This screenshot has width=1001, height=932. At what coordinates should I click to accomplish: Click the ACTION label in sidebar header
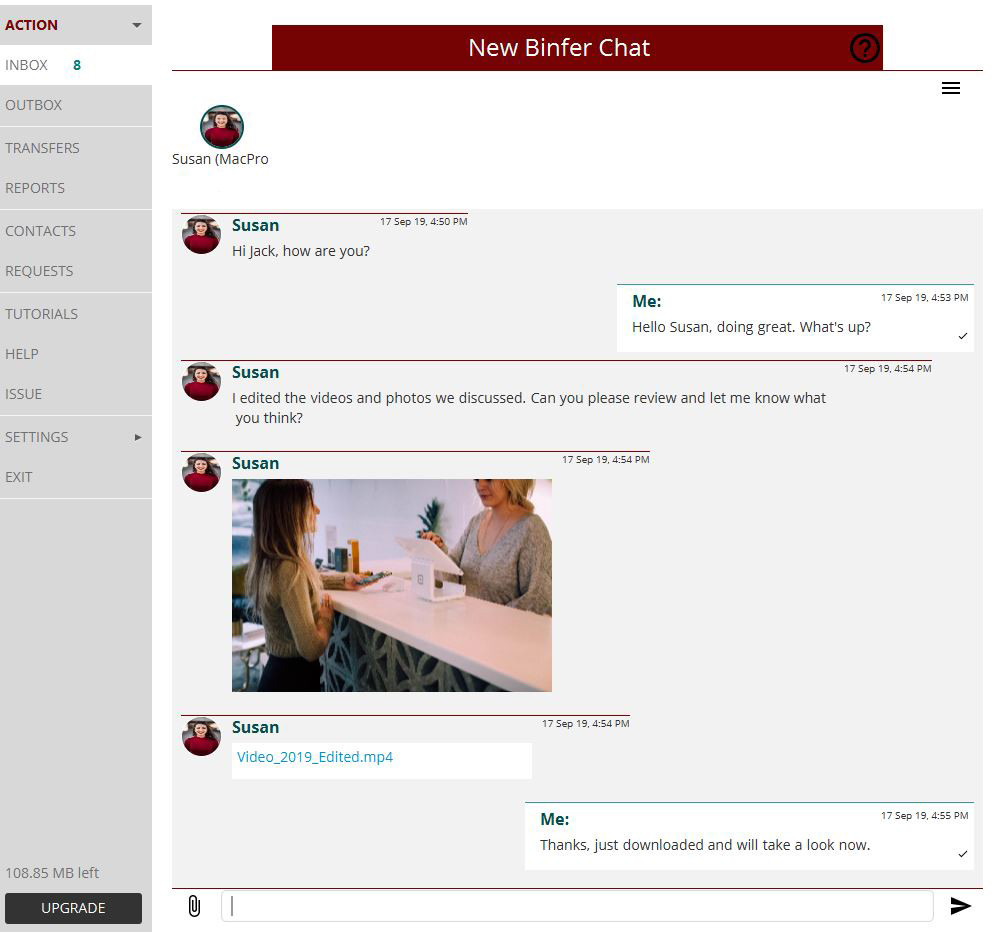(31, 25)
